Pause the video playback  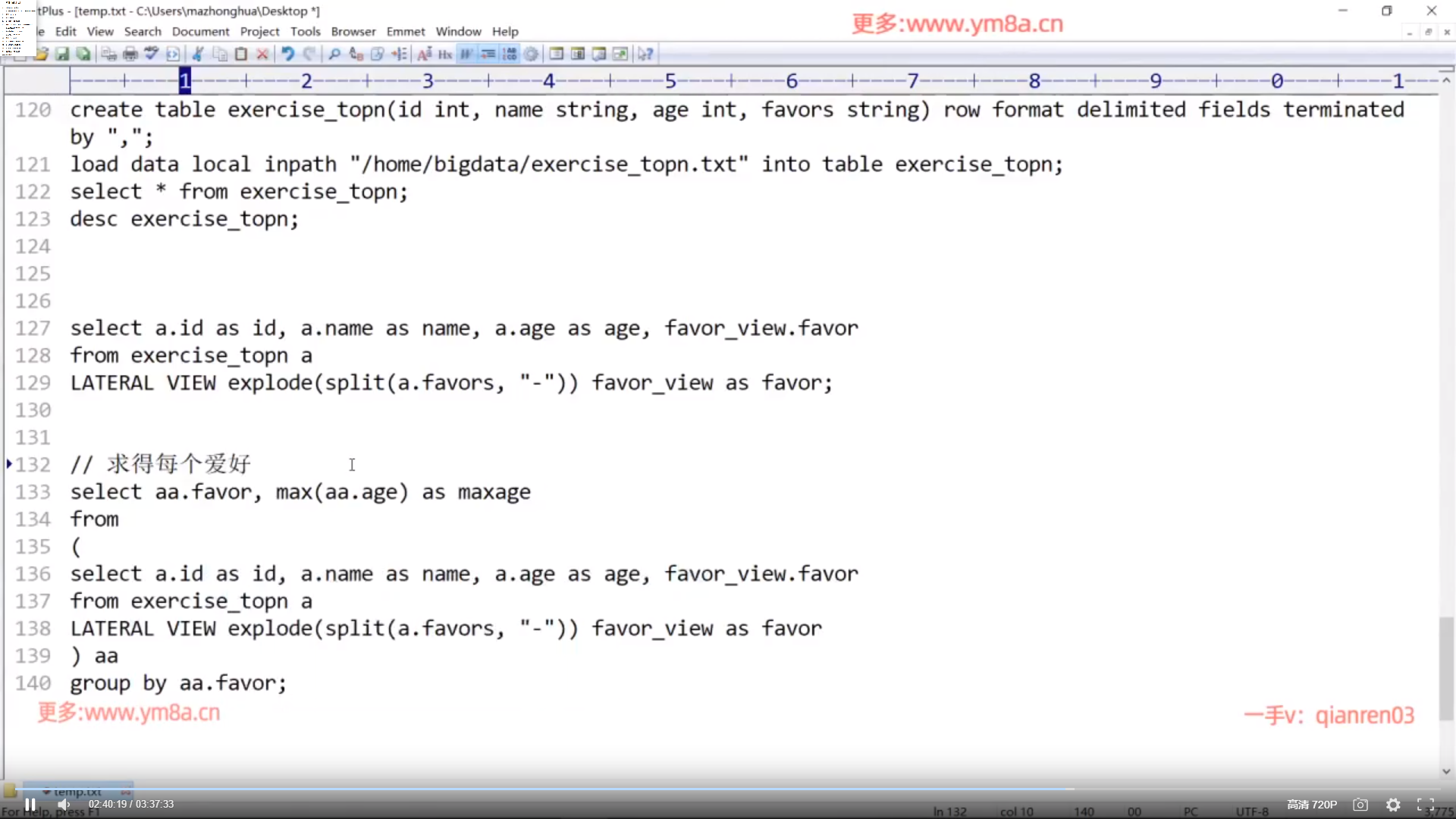[30, 805]
